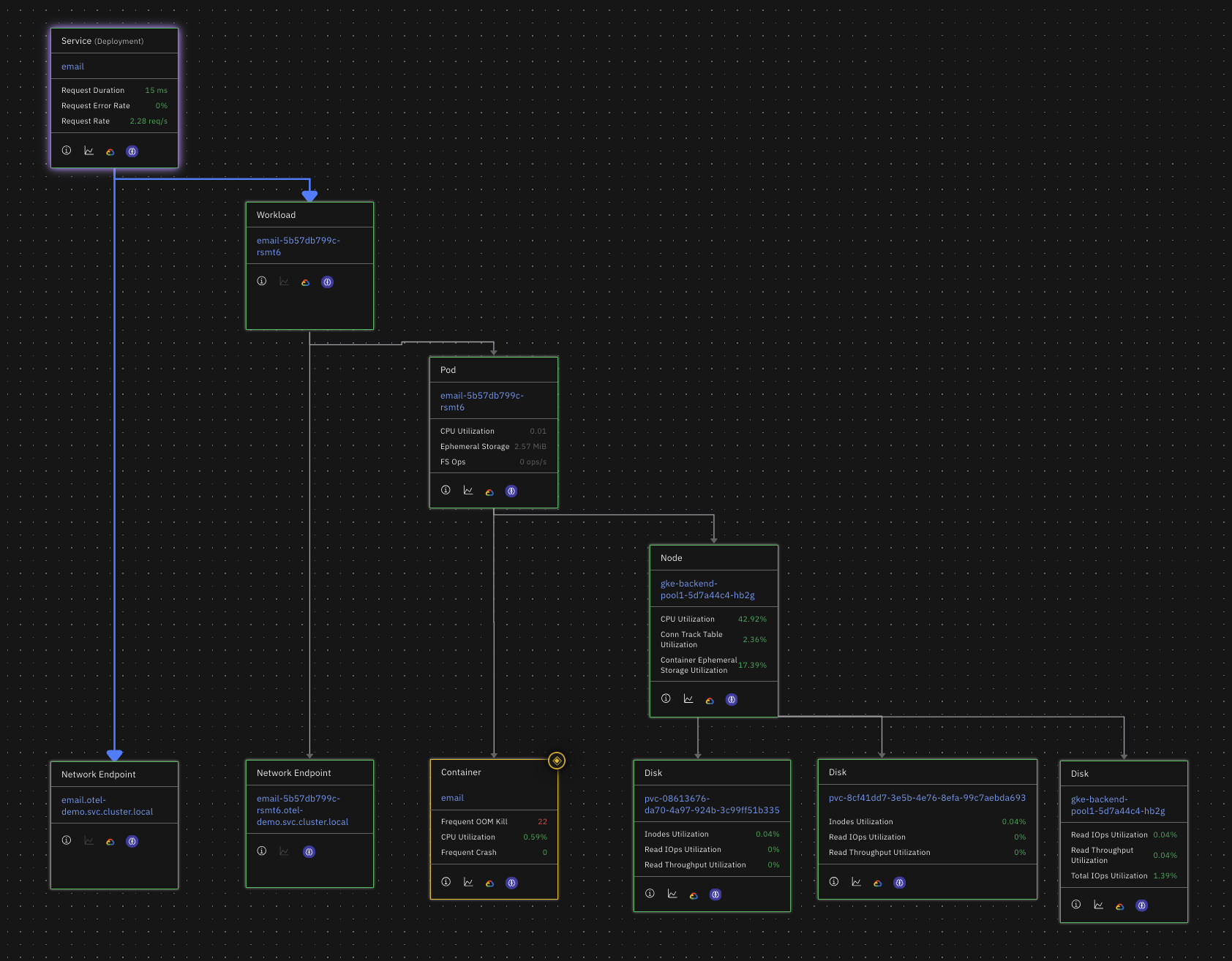Click Google Cloud icon on email Service card
This screenshot has width=1232, height=961.
(110, 151)
